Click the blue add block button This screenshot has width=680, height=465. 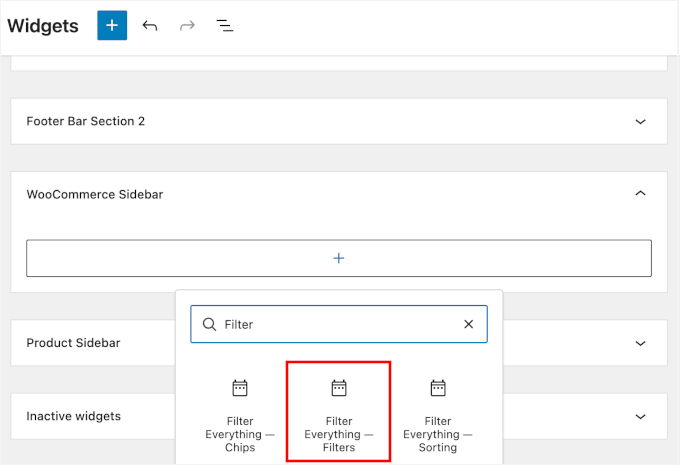tap(112, 26)
